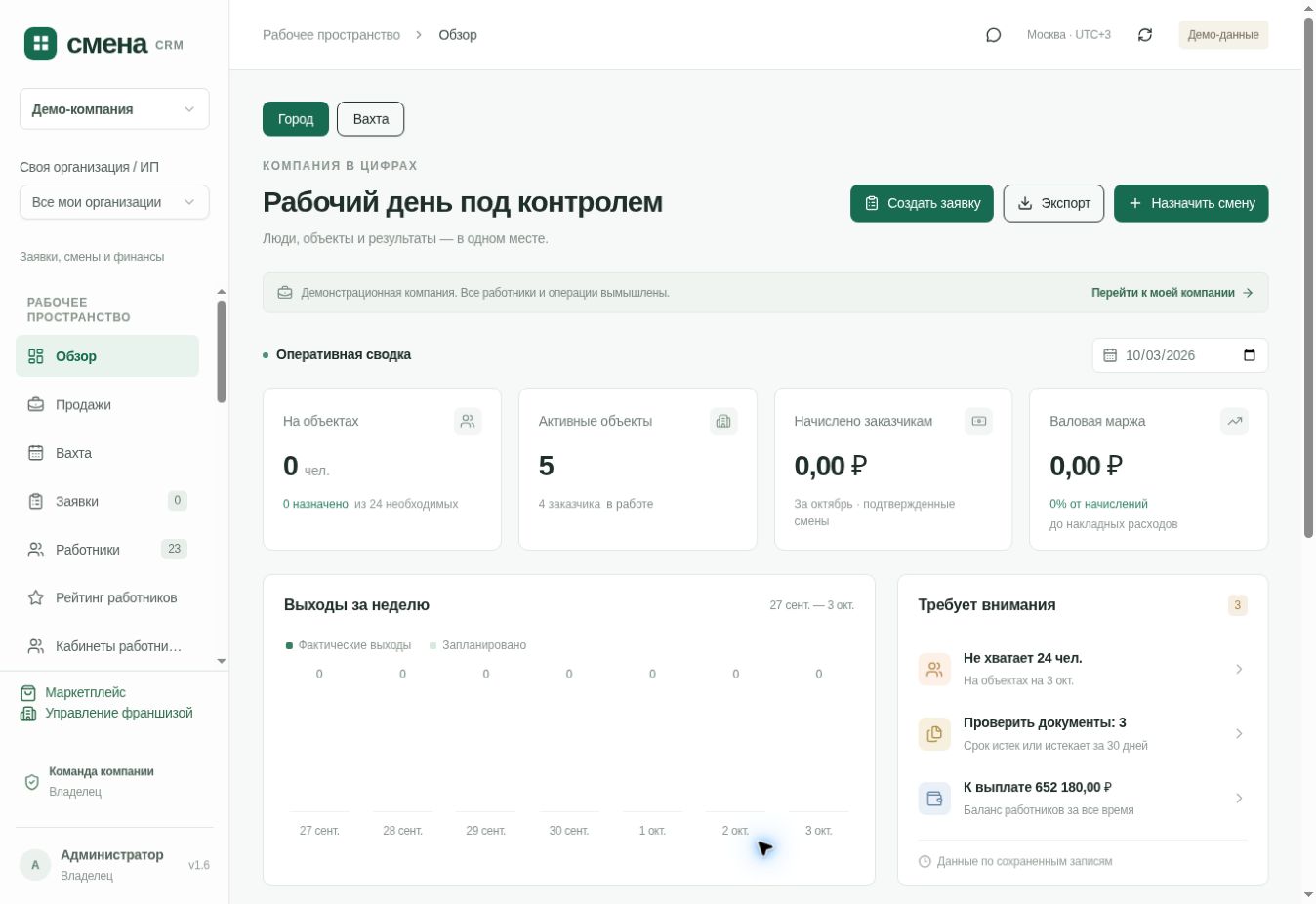
Task: Open the Маркетплейс link
Action: point(73,693)
